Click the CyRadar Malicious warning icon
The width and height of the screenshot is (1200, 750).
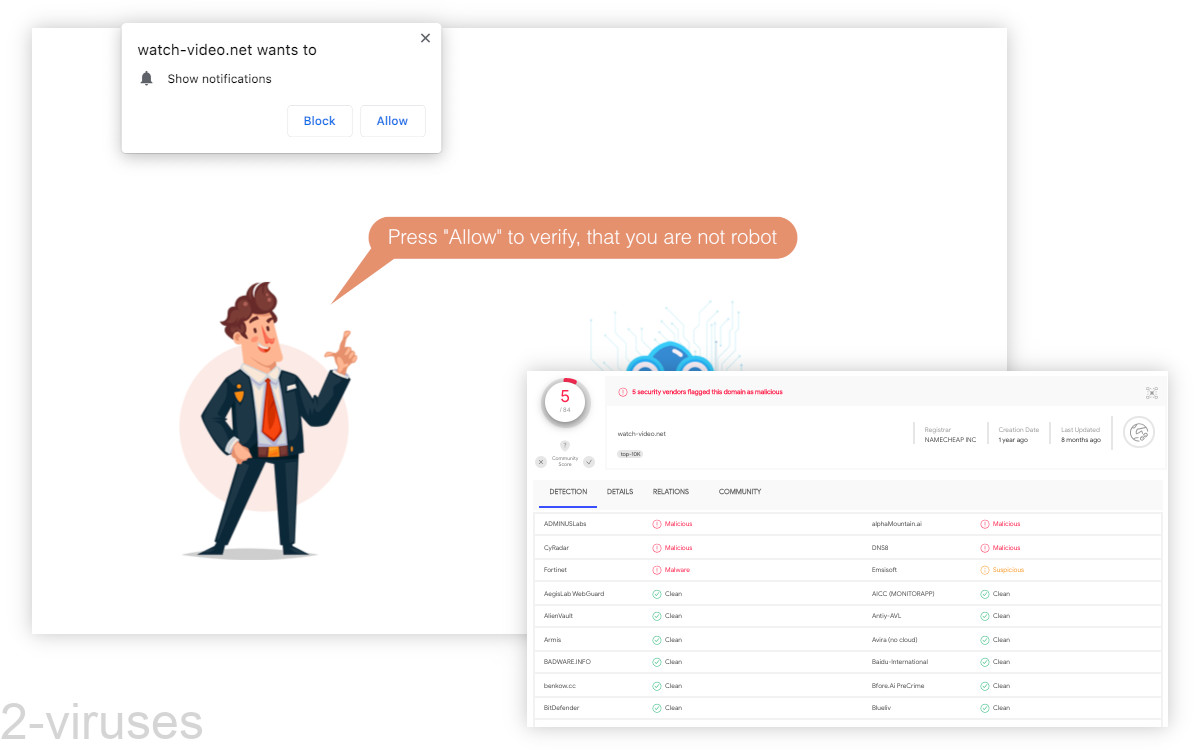point(657,548)
